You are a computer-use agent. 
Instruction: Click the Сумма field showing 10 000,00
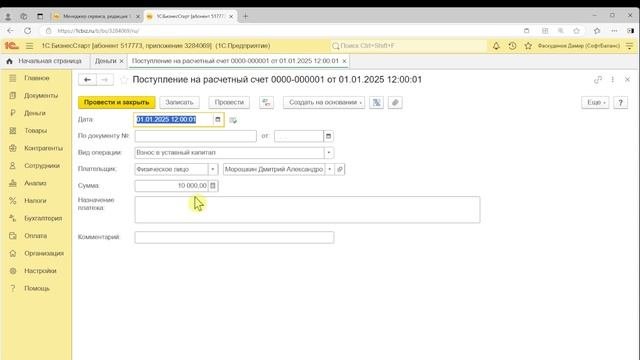pos(172,186)
